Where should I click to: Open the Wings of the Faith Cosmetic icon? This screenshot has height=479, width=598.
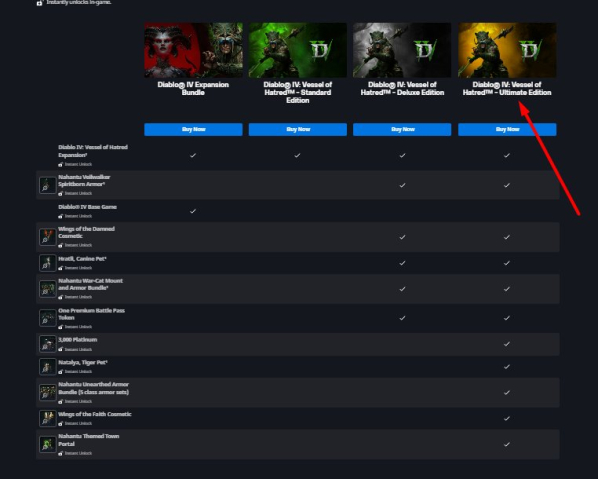[48, 418]
